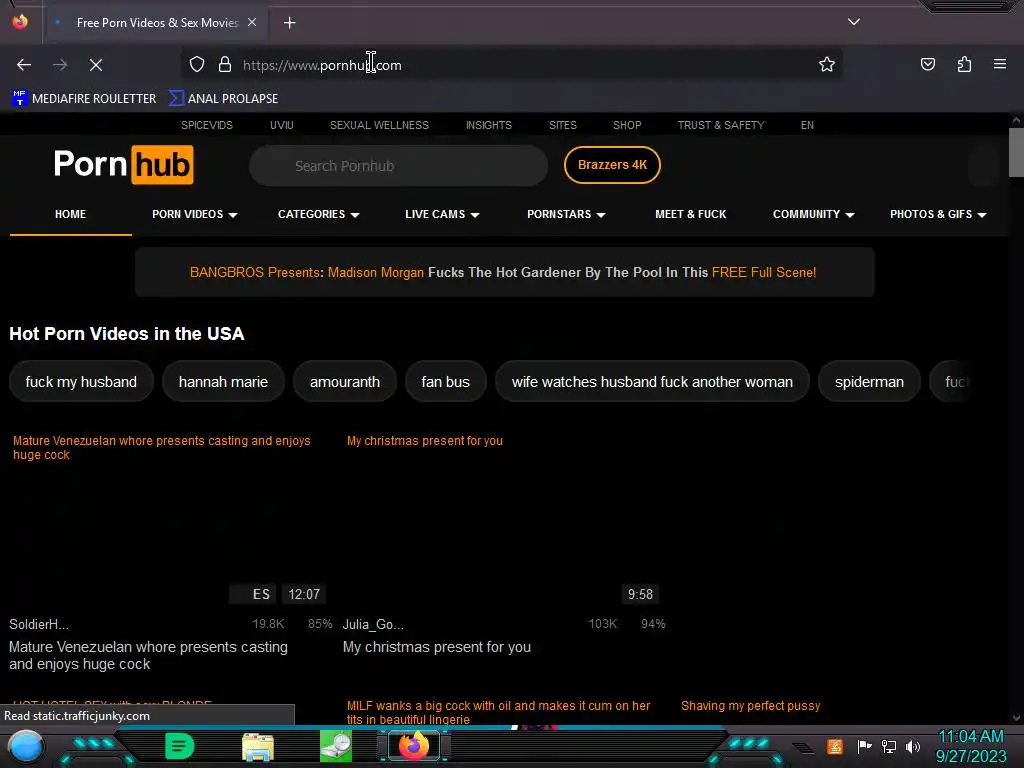Viewport: 1024px width, 768px height.
Task: Open the Java tray icon
Action: [835, 746]
